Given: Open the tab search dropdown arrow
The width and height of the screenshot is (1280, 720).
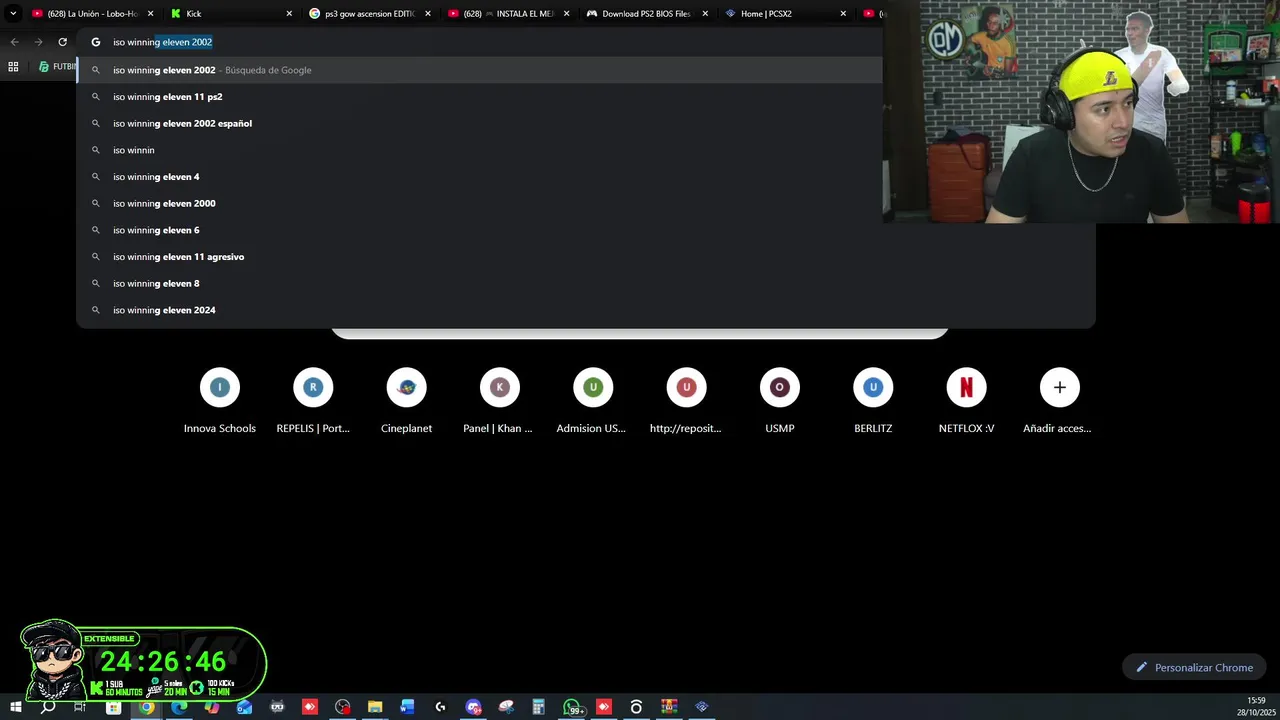Looking at the screenshot, I should pyautogui.click(x=13, y=13).
